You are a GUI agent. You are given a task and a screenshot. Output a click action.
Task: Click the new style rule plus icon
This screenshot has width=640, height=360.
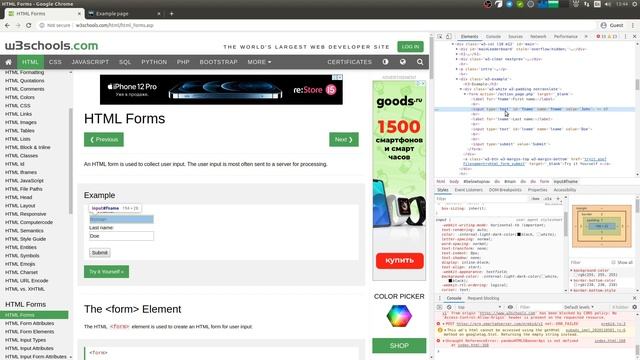point(558,199)
